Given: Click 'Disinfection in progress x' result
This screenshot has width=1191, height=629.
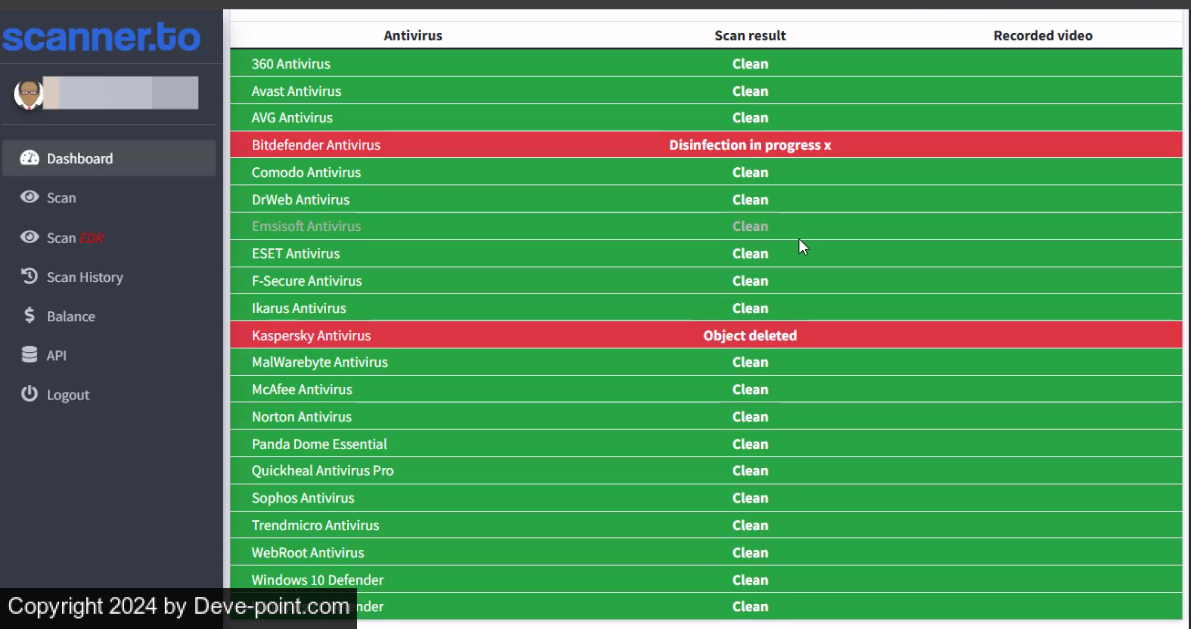Looking at the screenshot, I should tap(750, 145).
